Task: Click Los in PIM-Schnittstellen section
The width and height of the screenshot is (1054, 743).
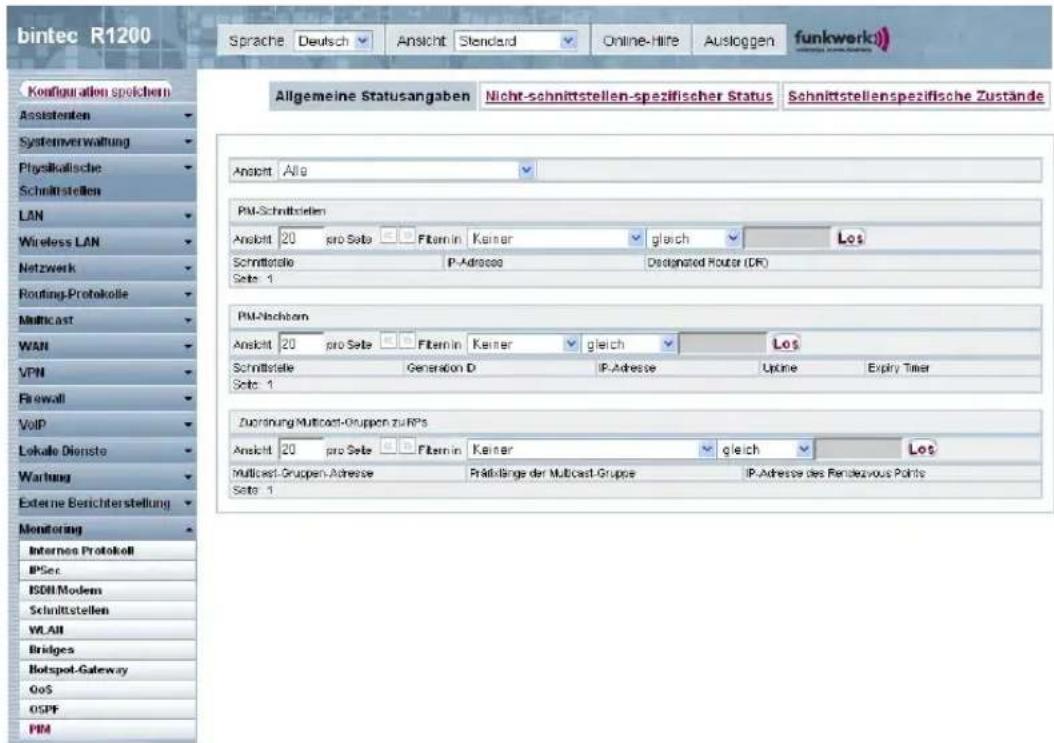Action: [x=850, y=238]
